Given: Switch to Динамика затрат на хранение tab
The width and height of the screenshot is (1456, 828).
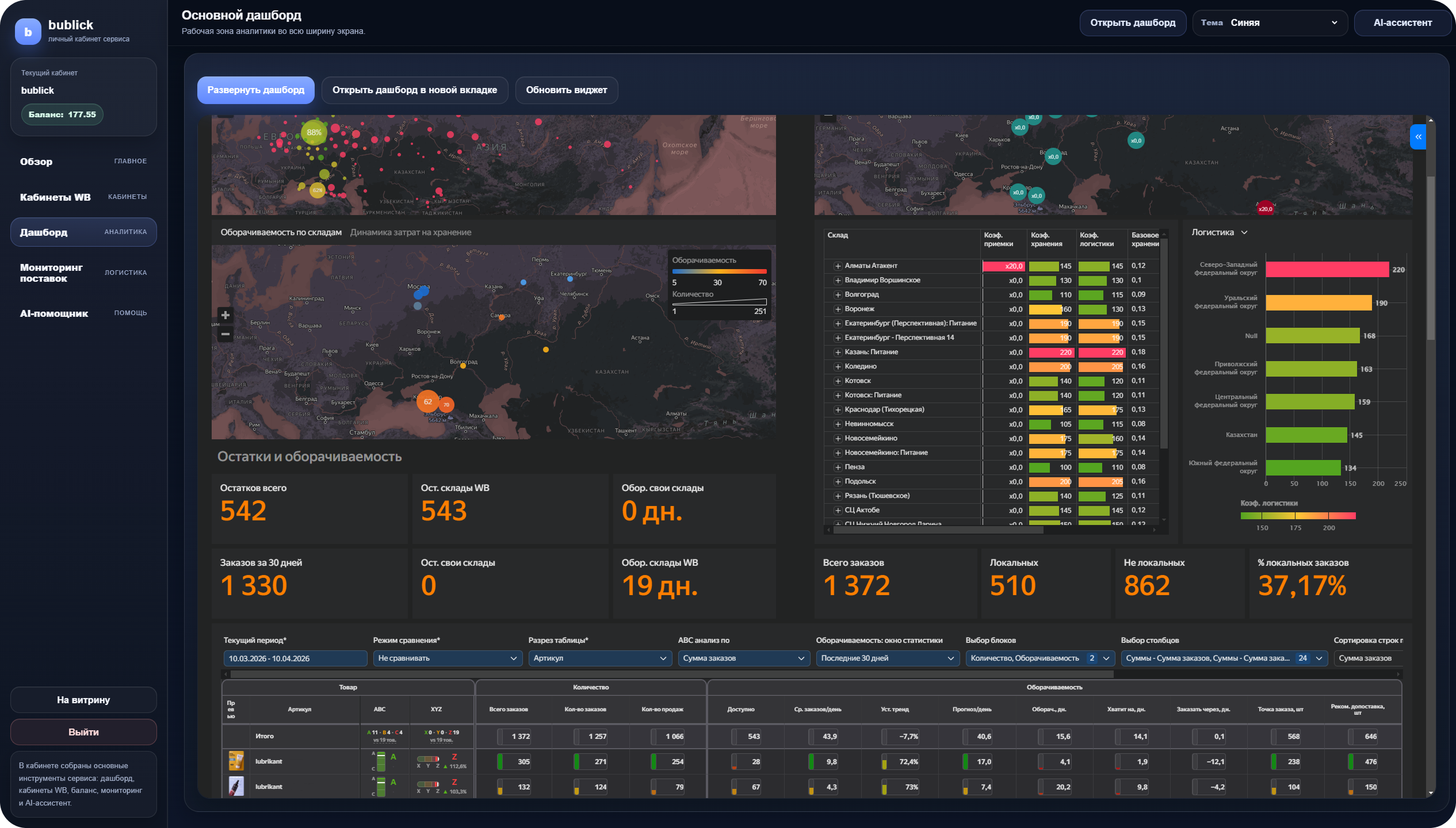Looking at the screenshot, I should [x=410, y=232].
